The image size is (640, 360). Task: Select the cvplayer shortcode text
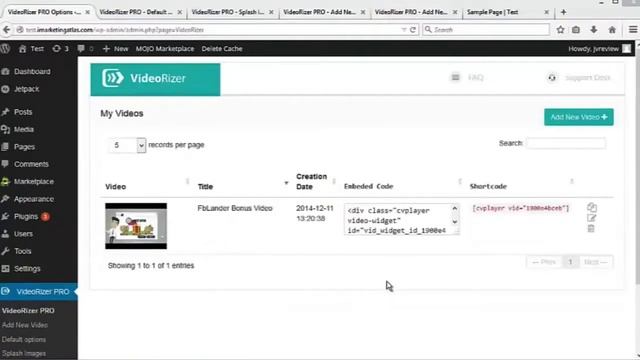tap(520, 208)
